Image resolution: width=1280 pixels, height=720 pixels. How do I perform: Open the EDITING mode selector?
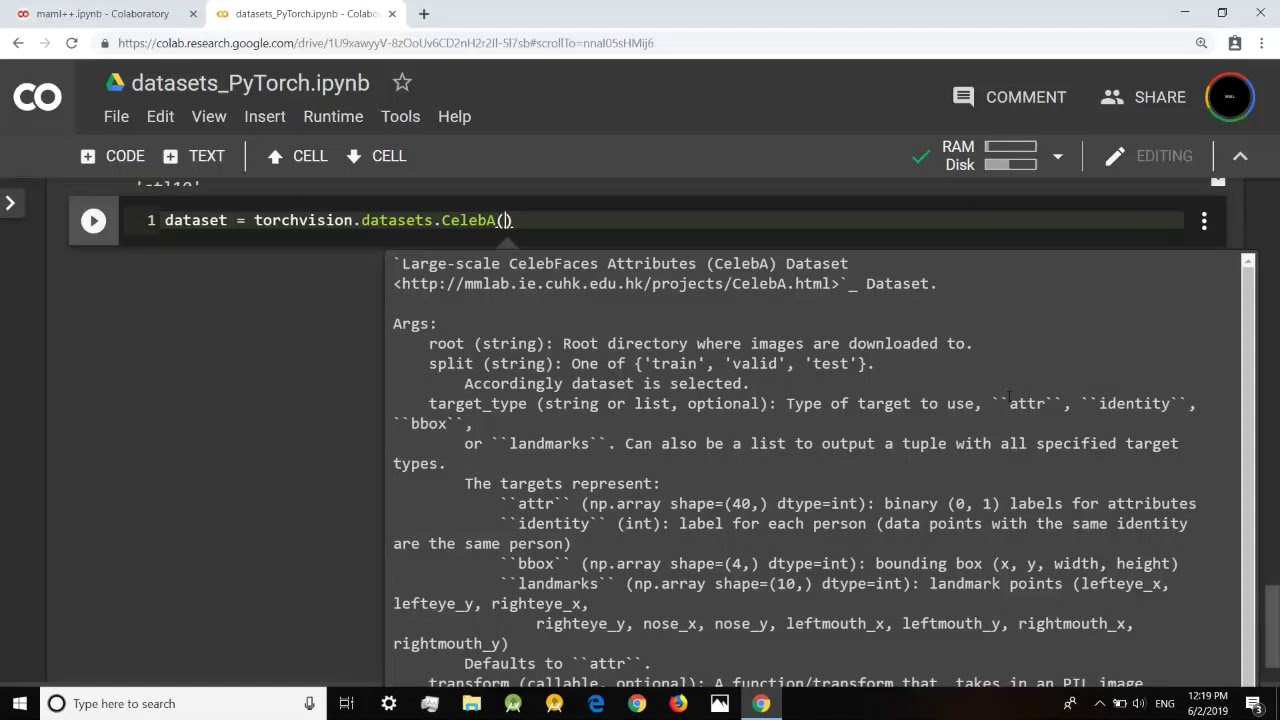[x=1148, y=156]
